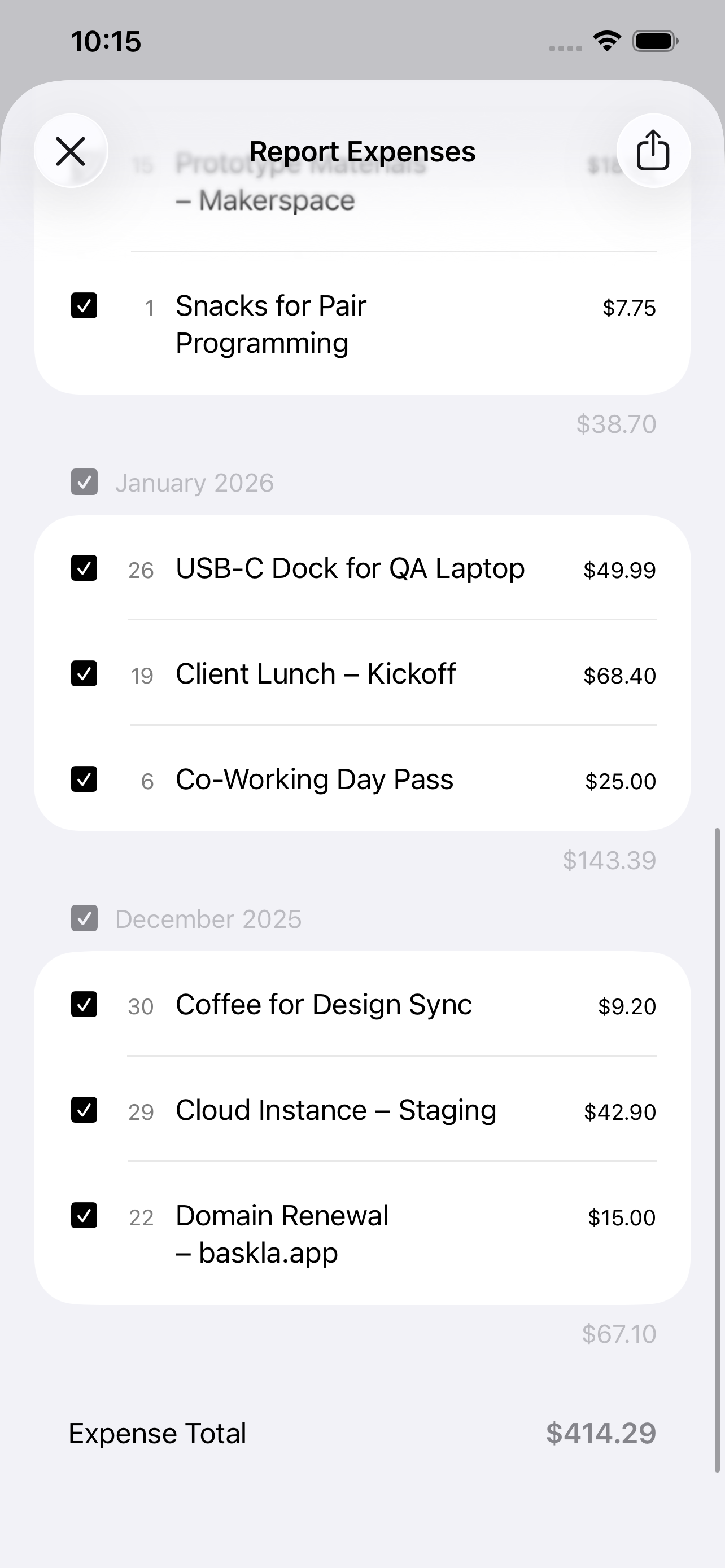Screen dimensions: 725x1568
Task: Open the Client Lunch – Kickoff expense
Action: point(315,674)
